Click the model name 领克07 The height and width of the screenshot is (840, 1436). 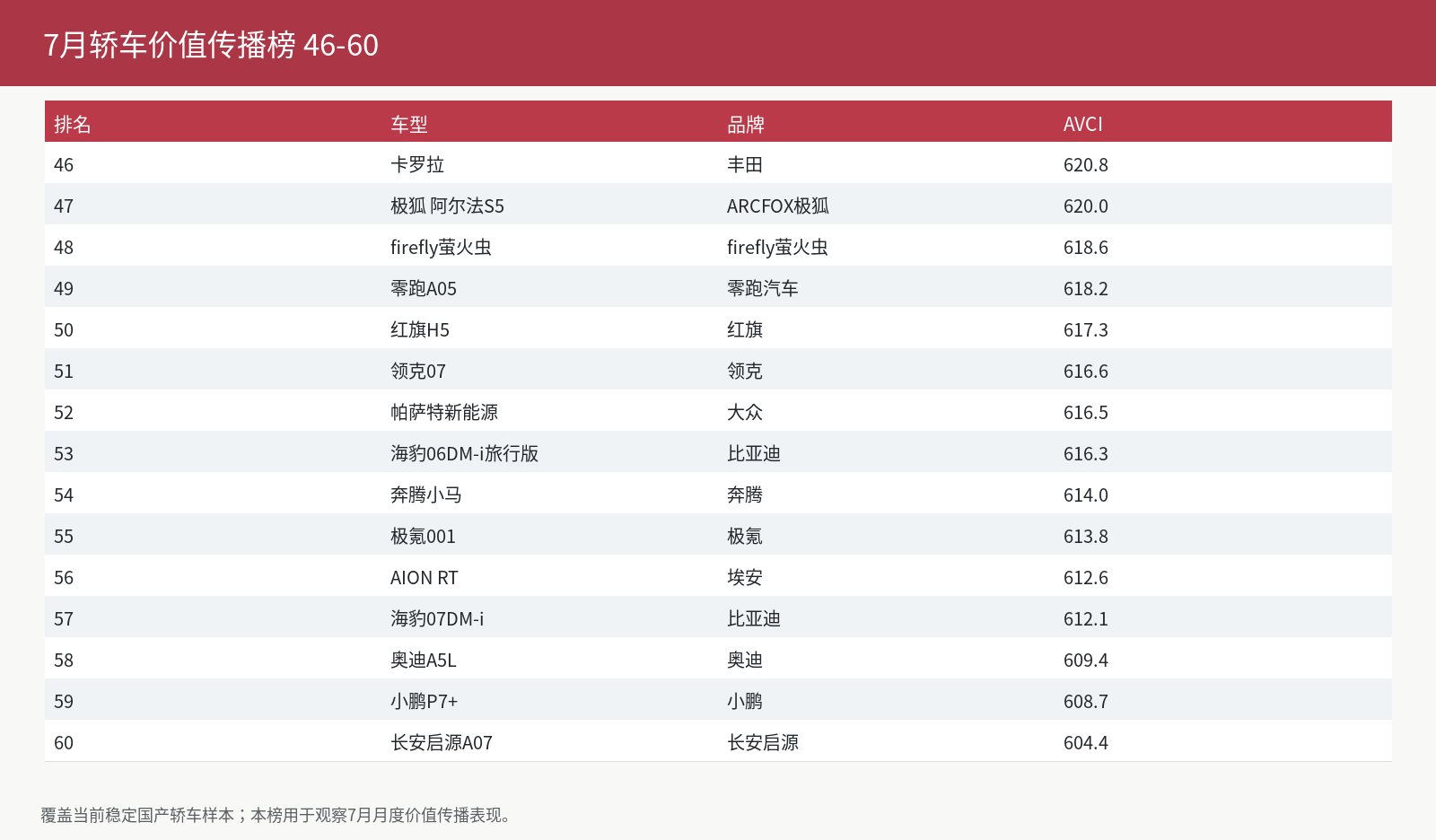coord(418,372)
